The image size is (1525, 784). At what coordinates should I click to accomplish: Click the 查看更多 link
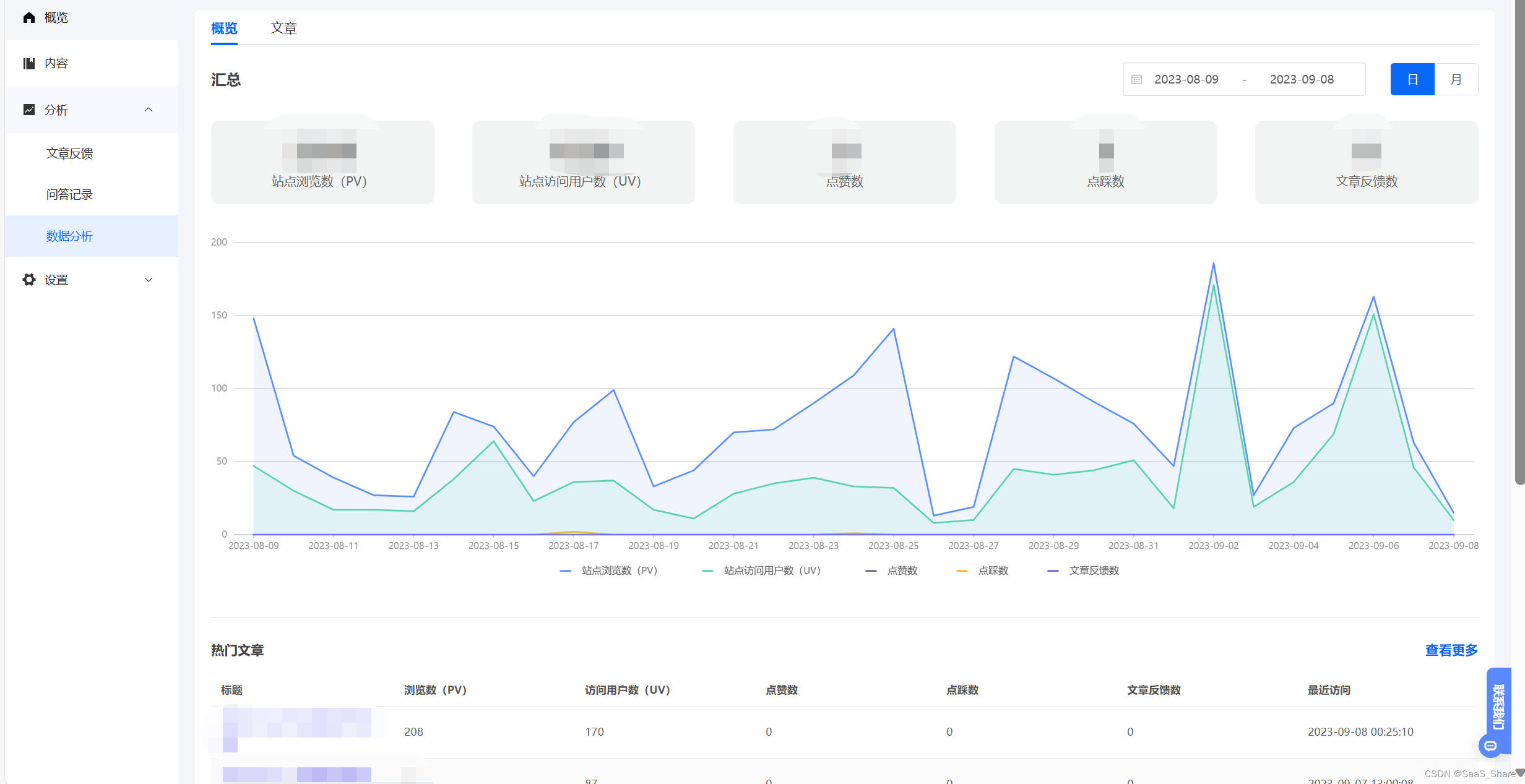point(1451,650)
